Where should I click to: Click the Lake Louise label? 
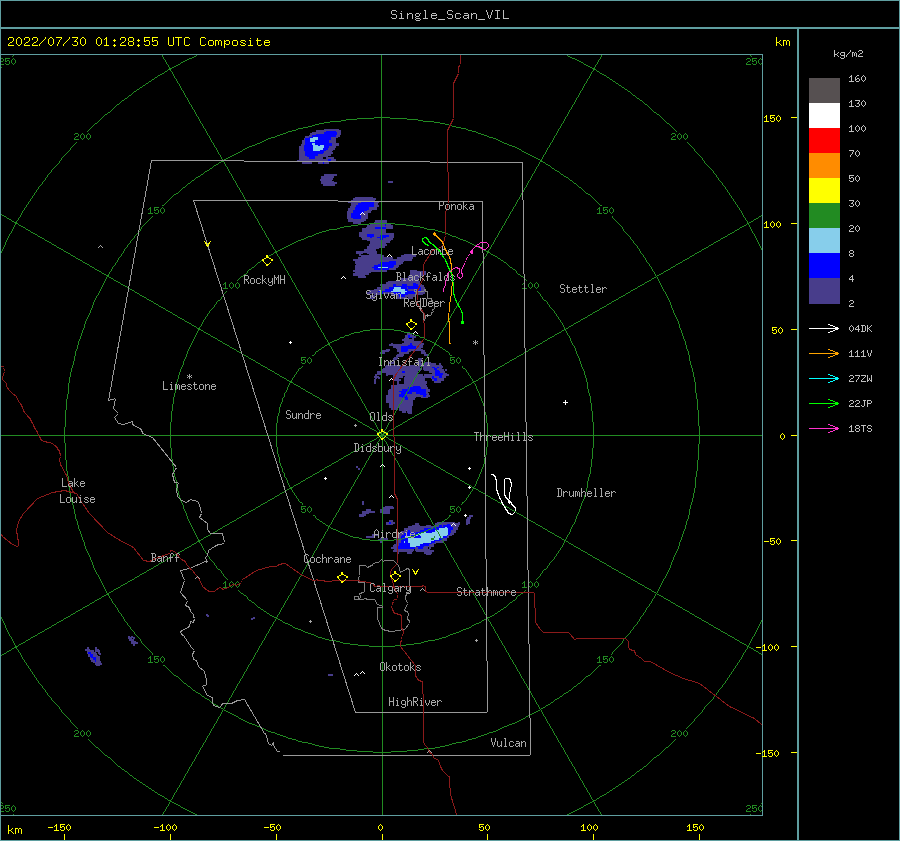coord(77,491)
